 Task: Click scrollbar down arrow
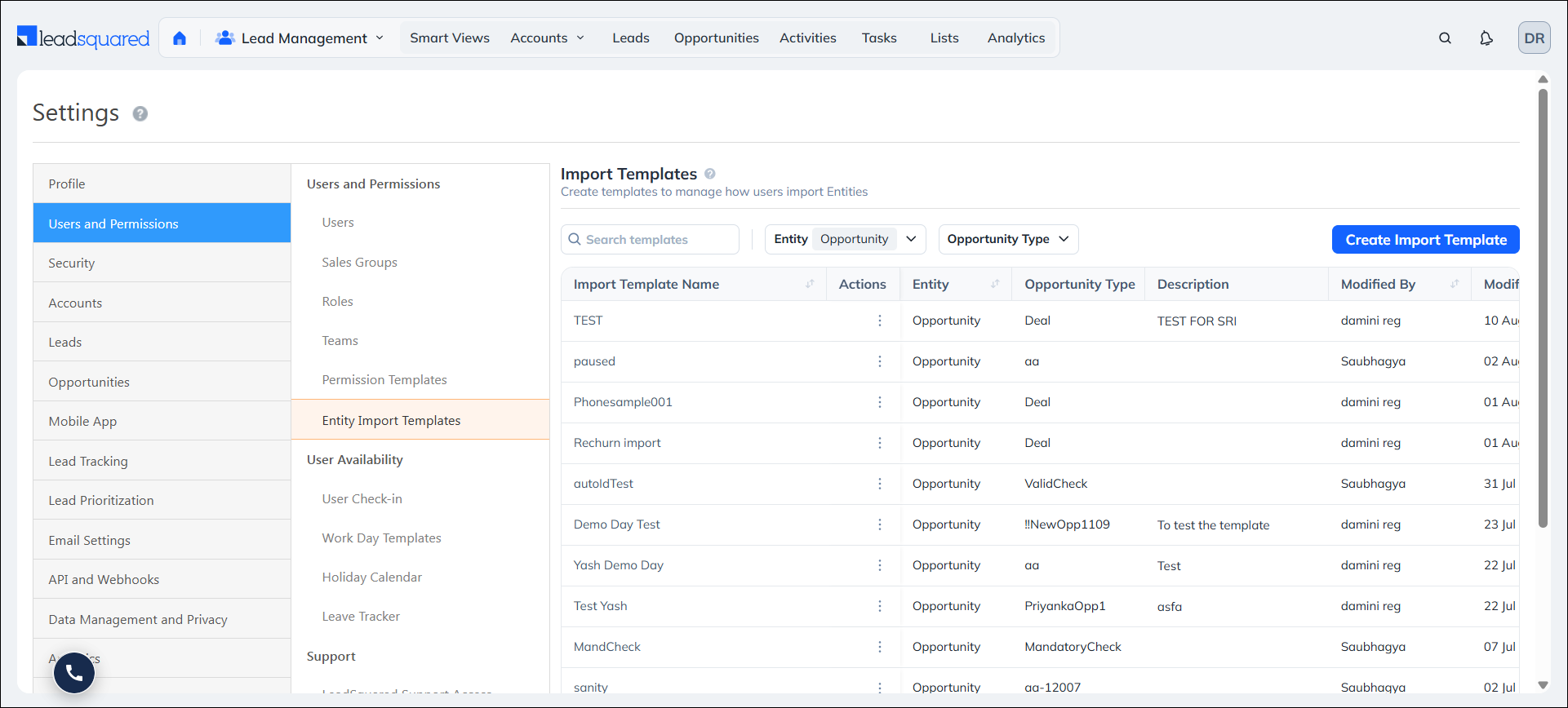click(1543, 685)
